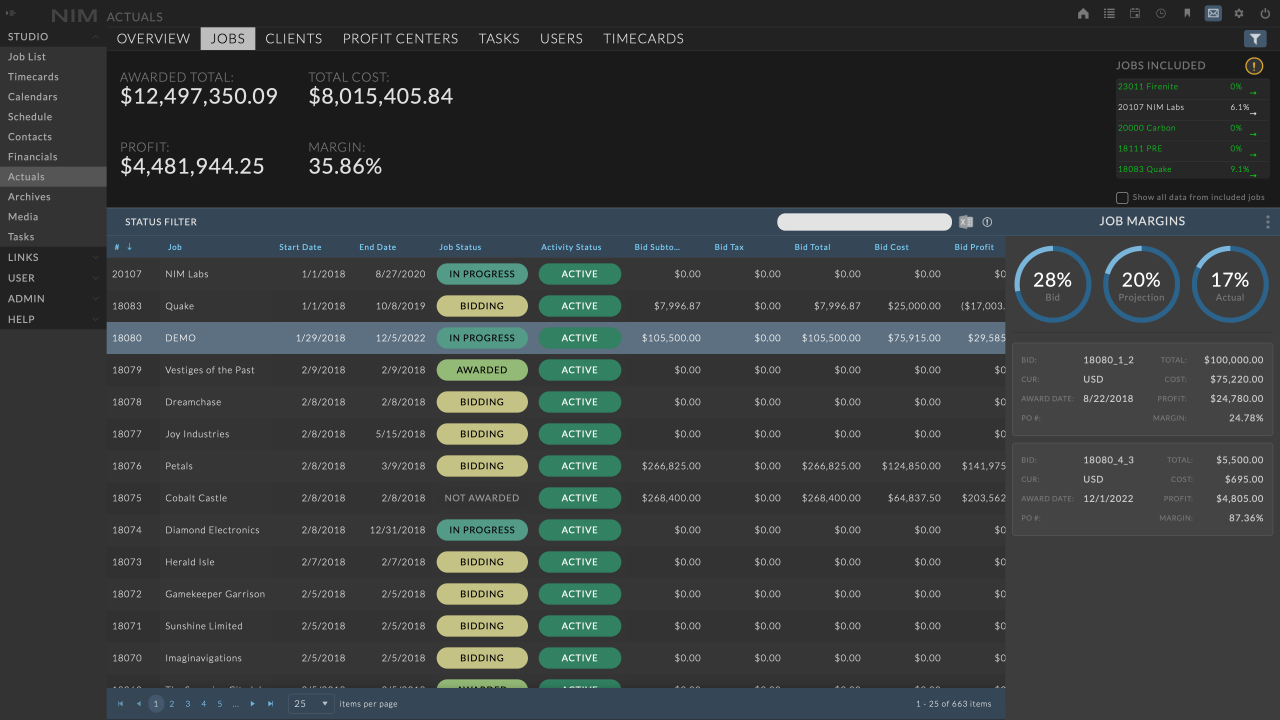
Task: Click the warning icon beside Jobs Included
Action: 1254,65
